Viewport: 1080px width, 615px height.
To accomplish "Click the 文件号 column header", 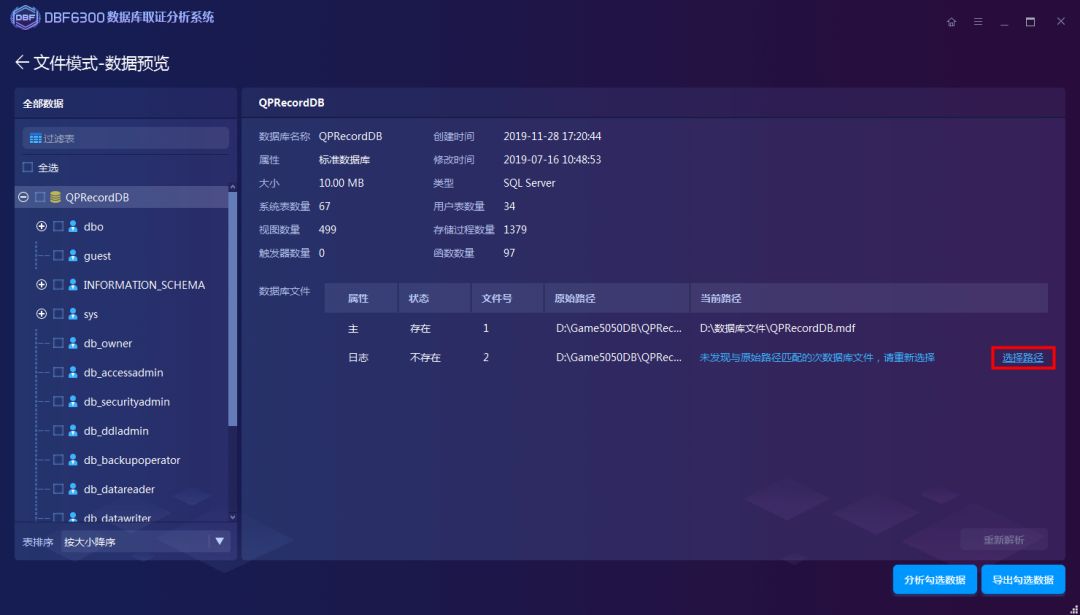I will [x=508, y=298].
